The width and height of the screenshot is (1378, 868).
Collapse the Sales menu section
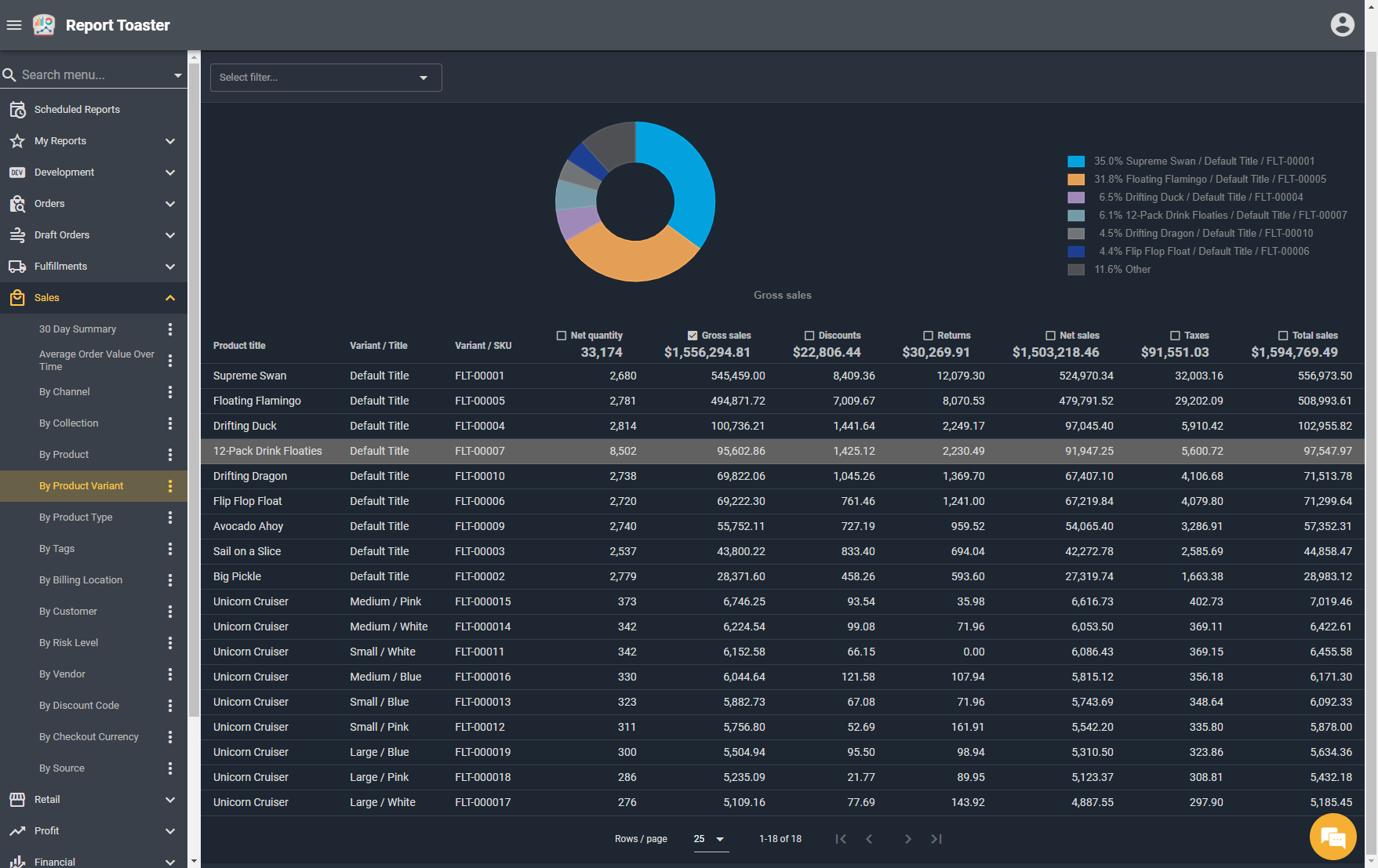[170, 298]
